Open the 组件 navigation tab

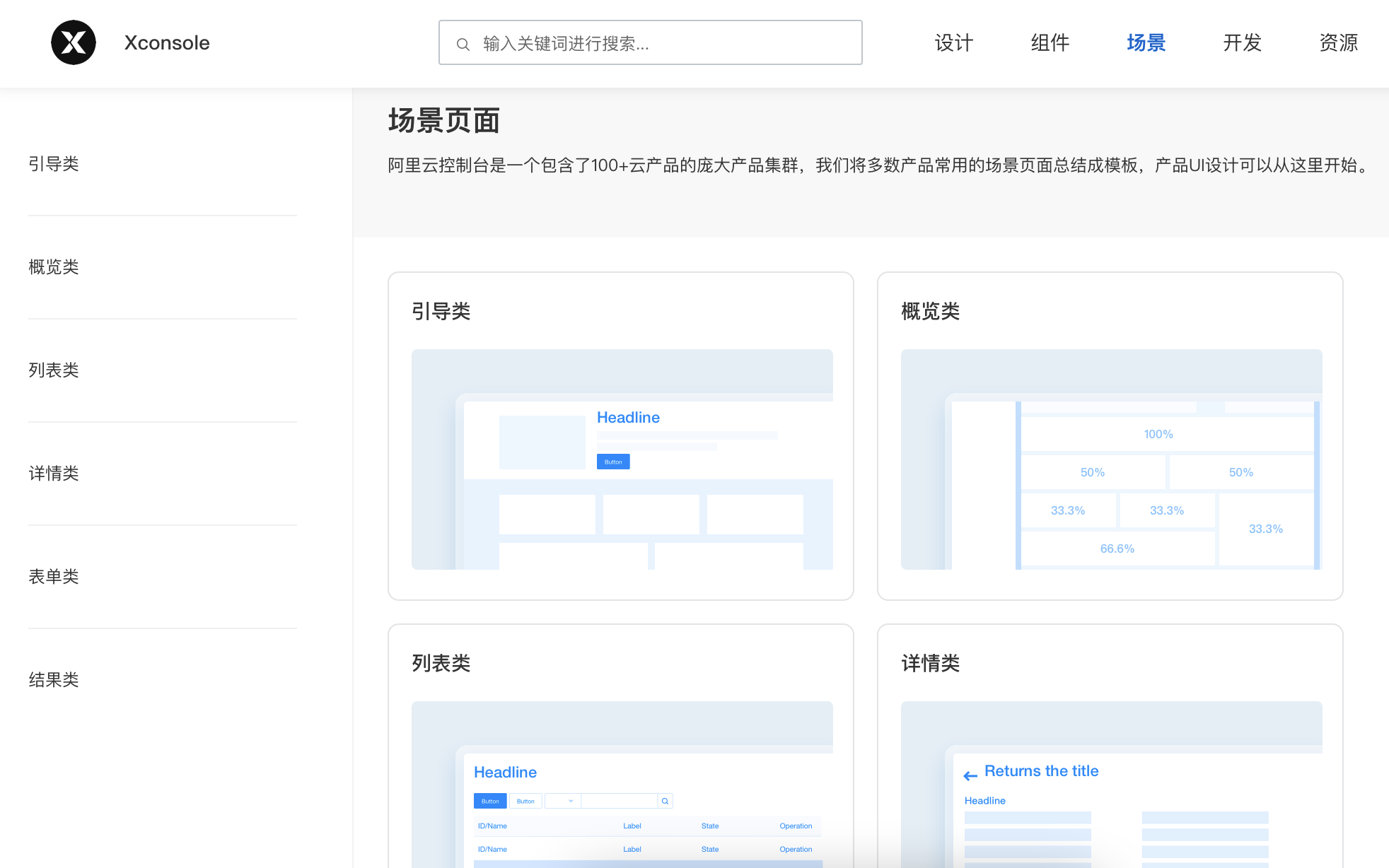[x=1050, y=43]
